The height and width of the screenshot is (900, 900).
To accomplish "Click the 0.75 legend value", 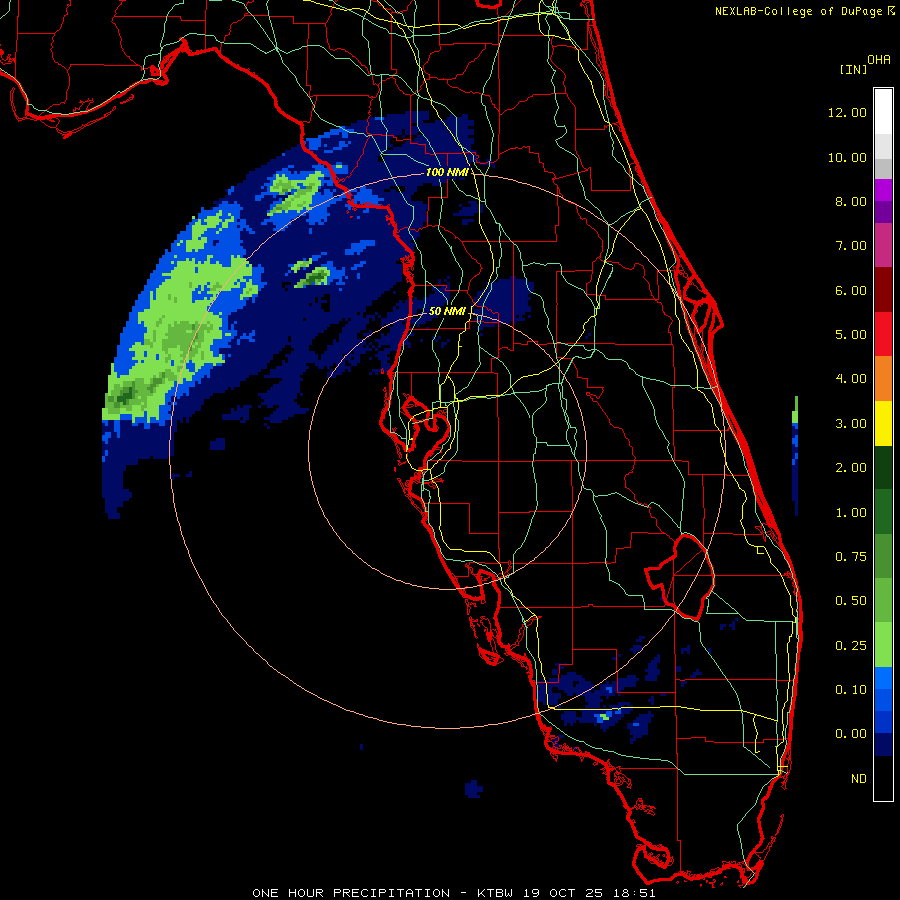I will pyautogui.click(x=851, y=557).
